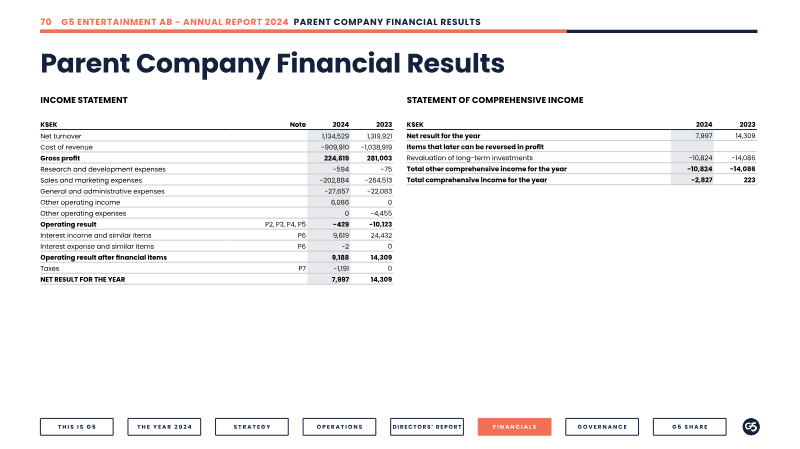Navigate to OPERATIONS section
The image size is (800, 449).
click(x=339, y=427)
